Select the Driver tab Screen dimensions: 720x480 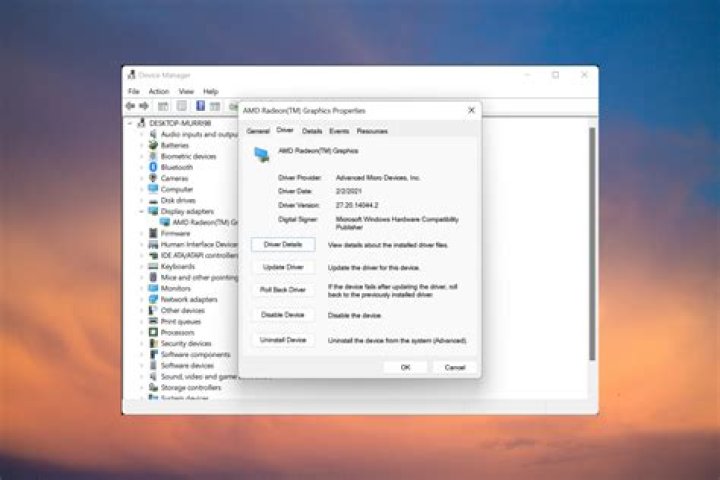(x=285, y=130)
